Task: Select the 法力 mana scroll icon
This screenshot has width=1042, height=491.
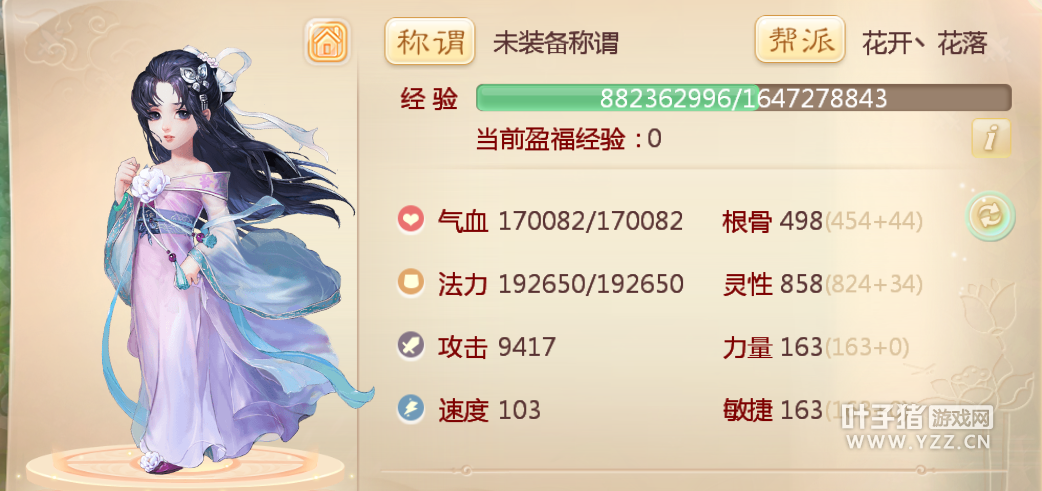Action: pos(411,283)
